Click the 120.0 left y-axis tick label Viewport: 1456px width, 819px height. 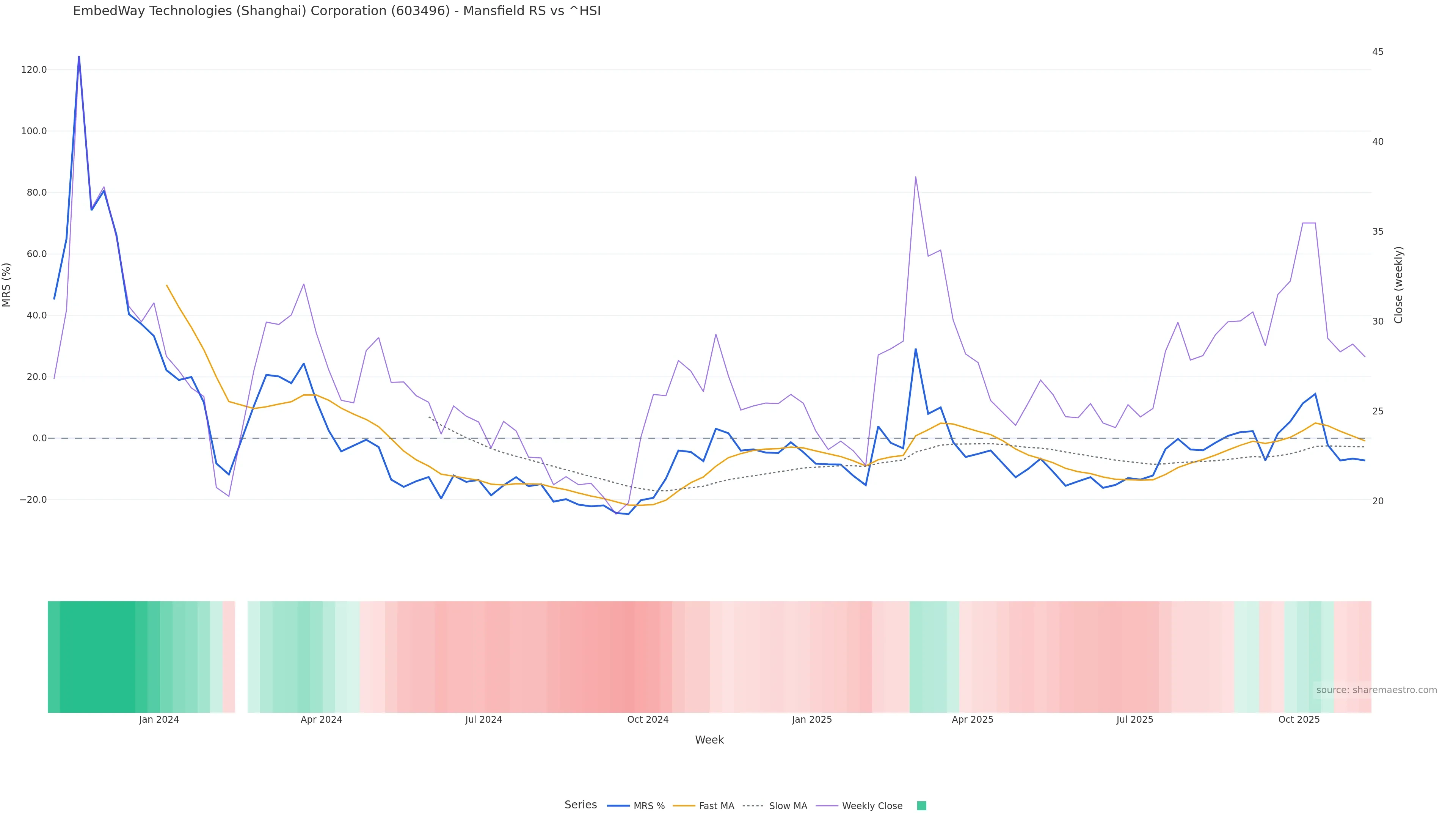point(34,69)
